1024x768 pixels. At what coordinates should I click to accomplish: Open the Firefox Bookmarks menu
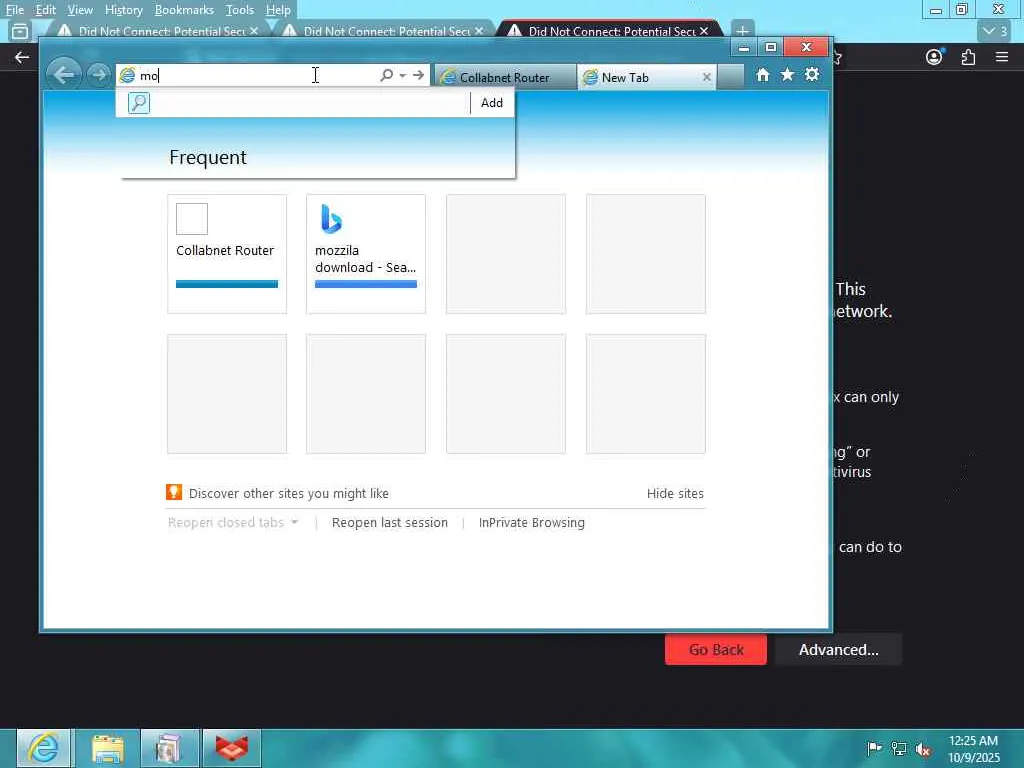point(184,10)
